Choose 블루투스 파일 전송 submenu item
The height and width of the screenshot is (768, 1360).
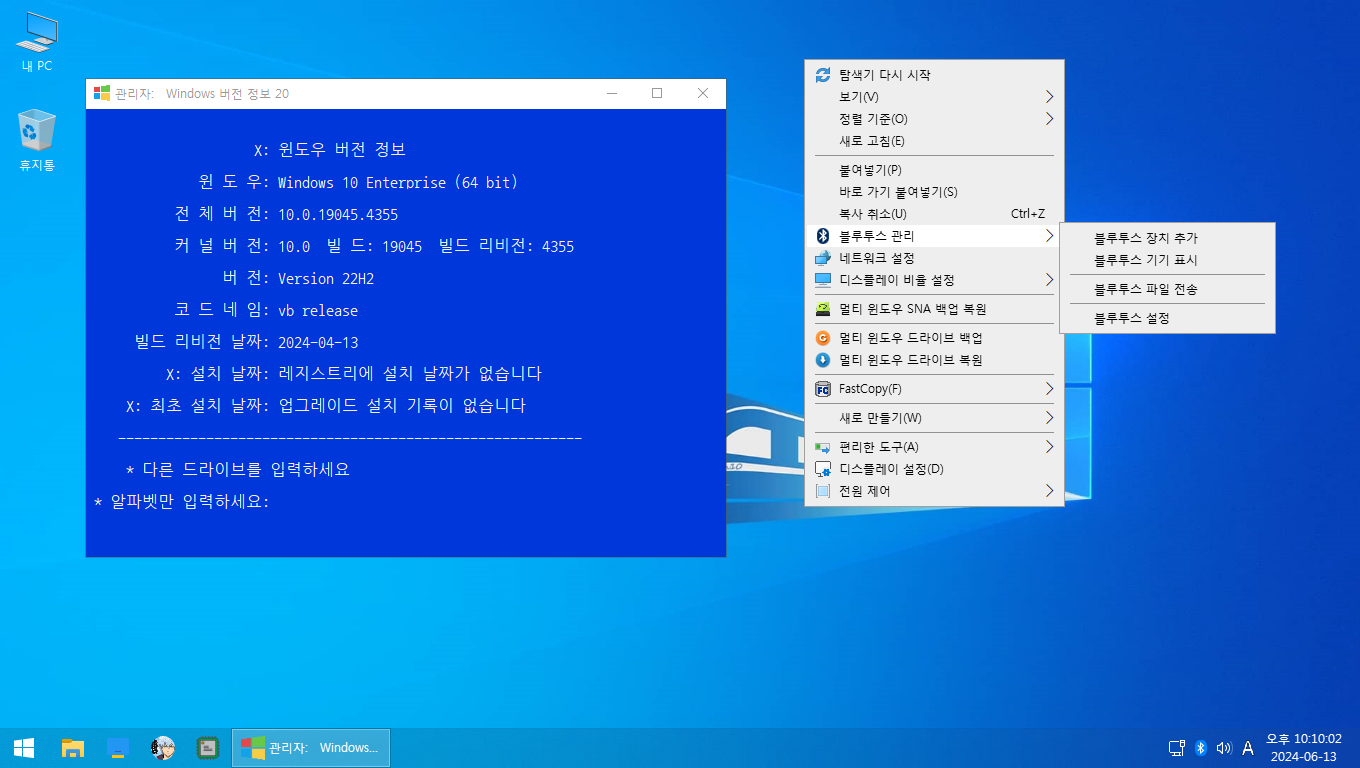(x=1167, y=289)
